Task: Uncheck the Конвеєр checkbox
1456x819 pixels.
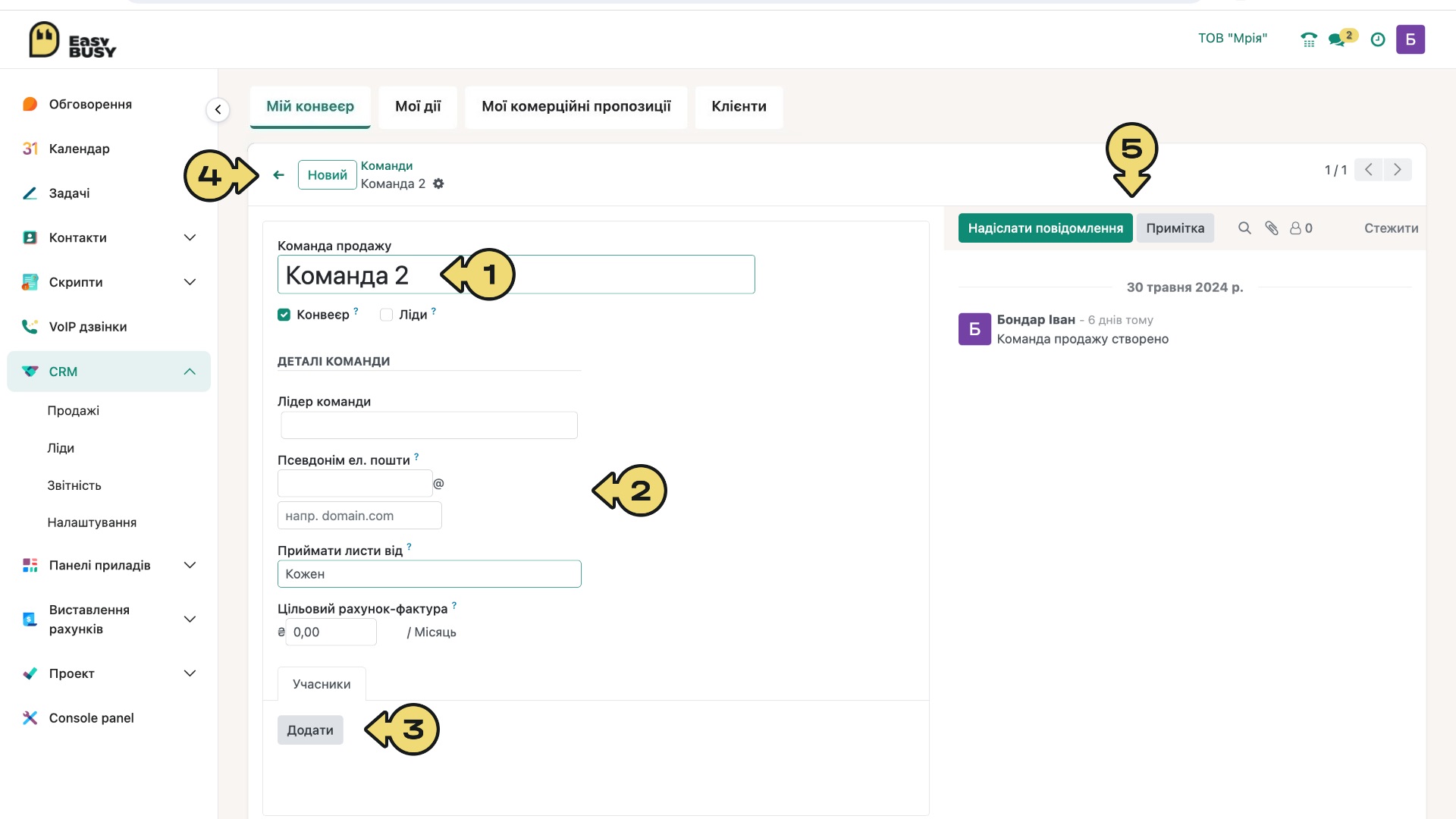Action: coord(284,315)
